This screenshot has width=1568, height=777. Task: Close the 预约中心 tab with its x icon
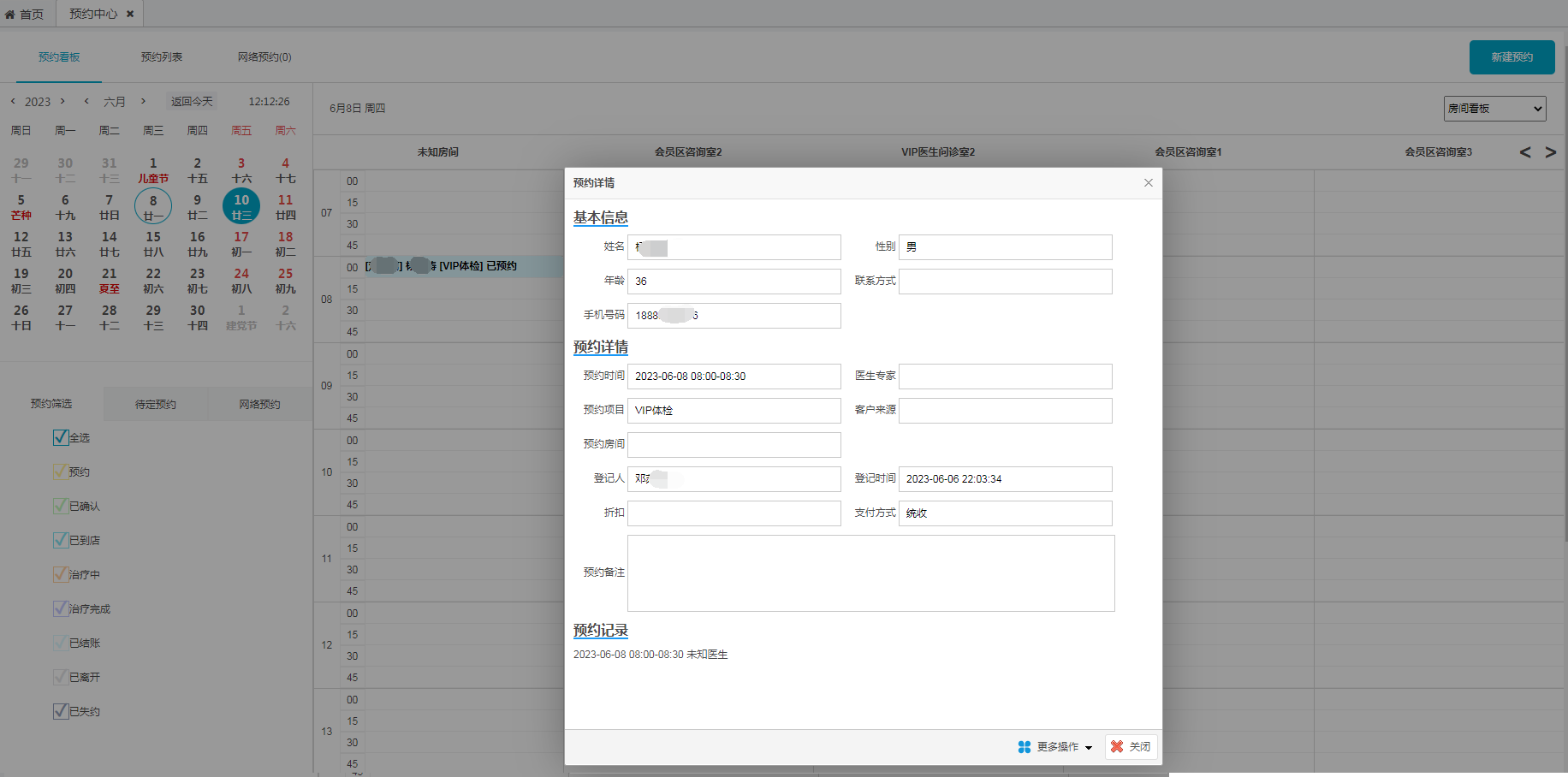(130, 14)
